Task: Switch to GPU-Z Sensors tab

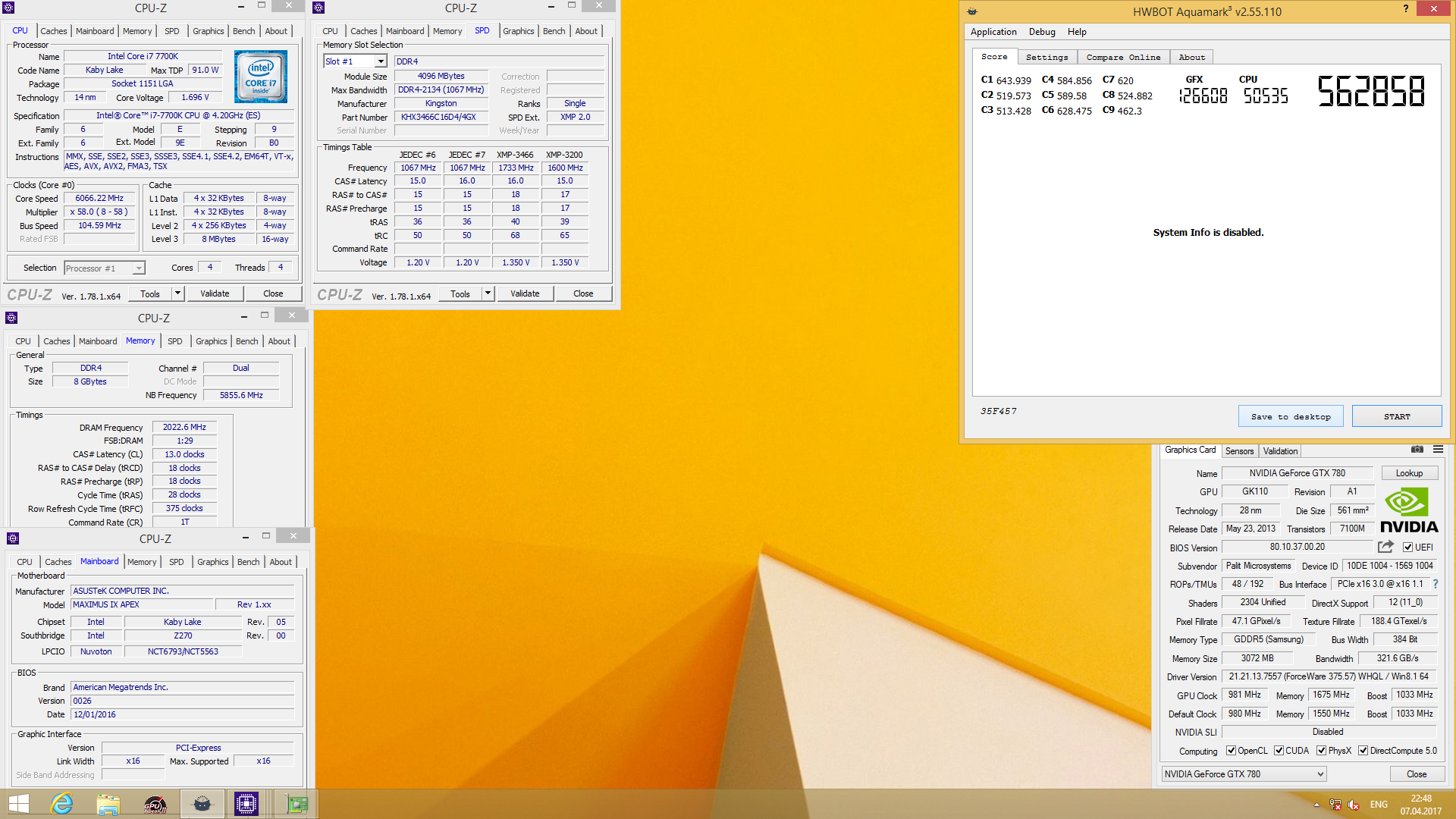Action: pos(1239,451)
